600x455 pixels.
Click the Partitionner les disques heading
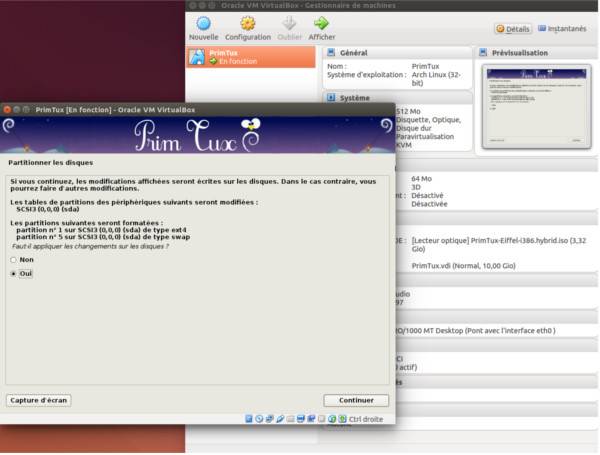click(x=51, y=163)
